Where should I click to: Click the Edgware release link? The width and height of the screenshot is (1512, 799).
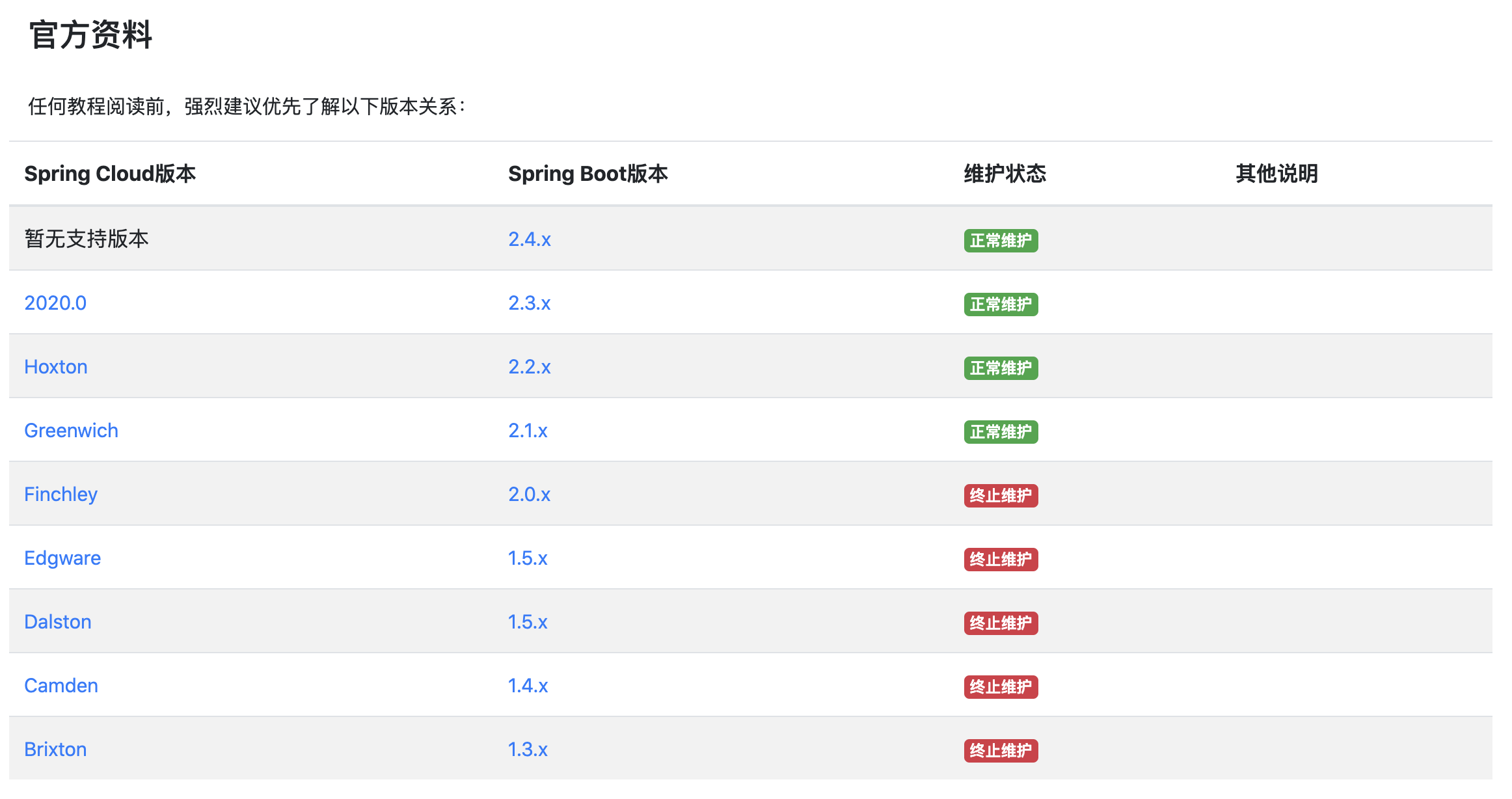[62, 558]
